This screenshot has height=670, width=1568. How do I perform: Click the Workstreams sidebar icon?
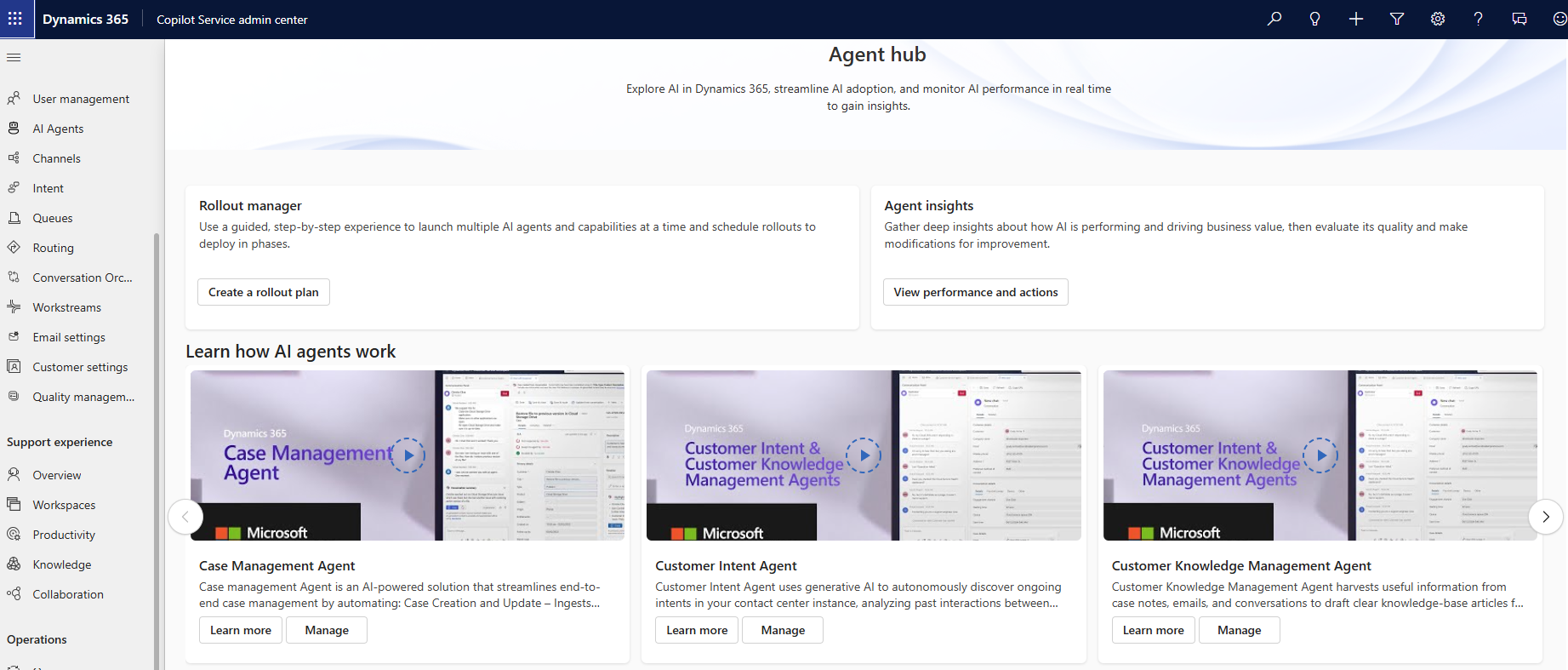click(x=14, y=307)
